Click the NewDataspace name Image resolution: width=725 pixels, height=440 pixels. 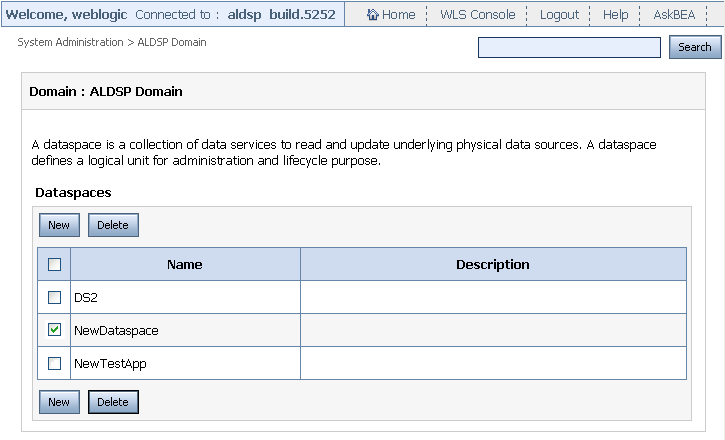tap(116, 331)
